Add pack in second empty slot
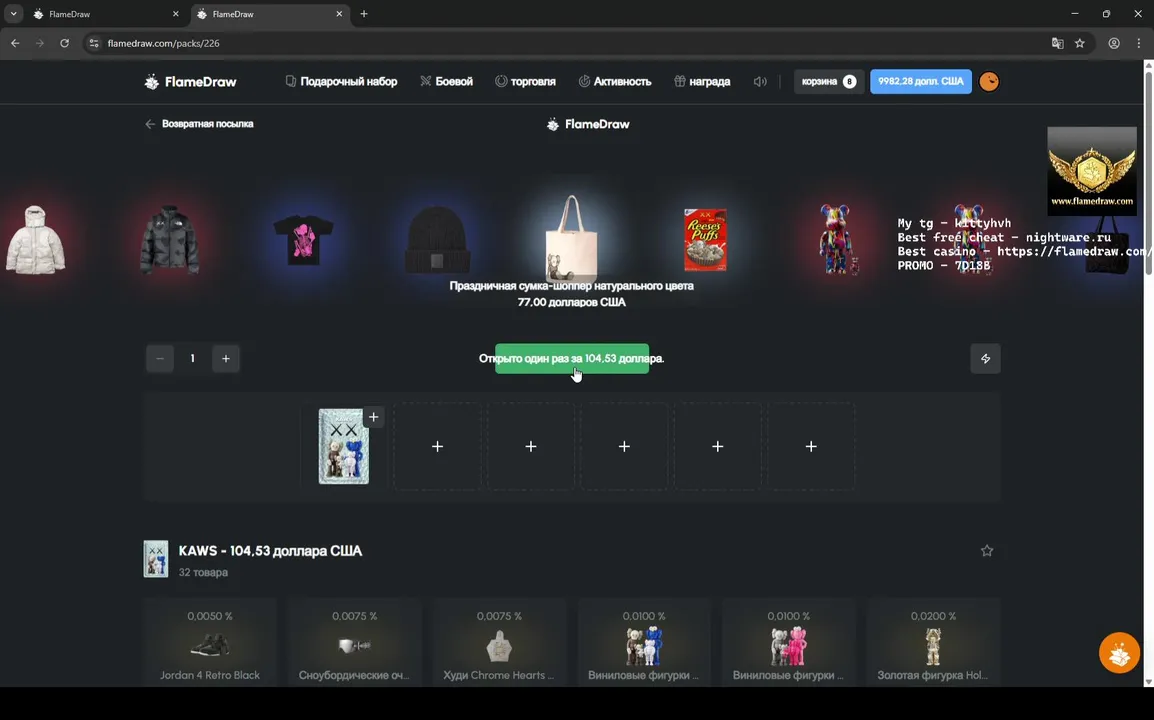This screenshot has width=1154, height=720. 437,446
